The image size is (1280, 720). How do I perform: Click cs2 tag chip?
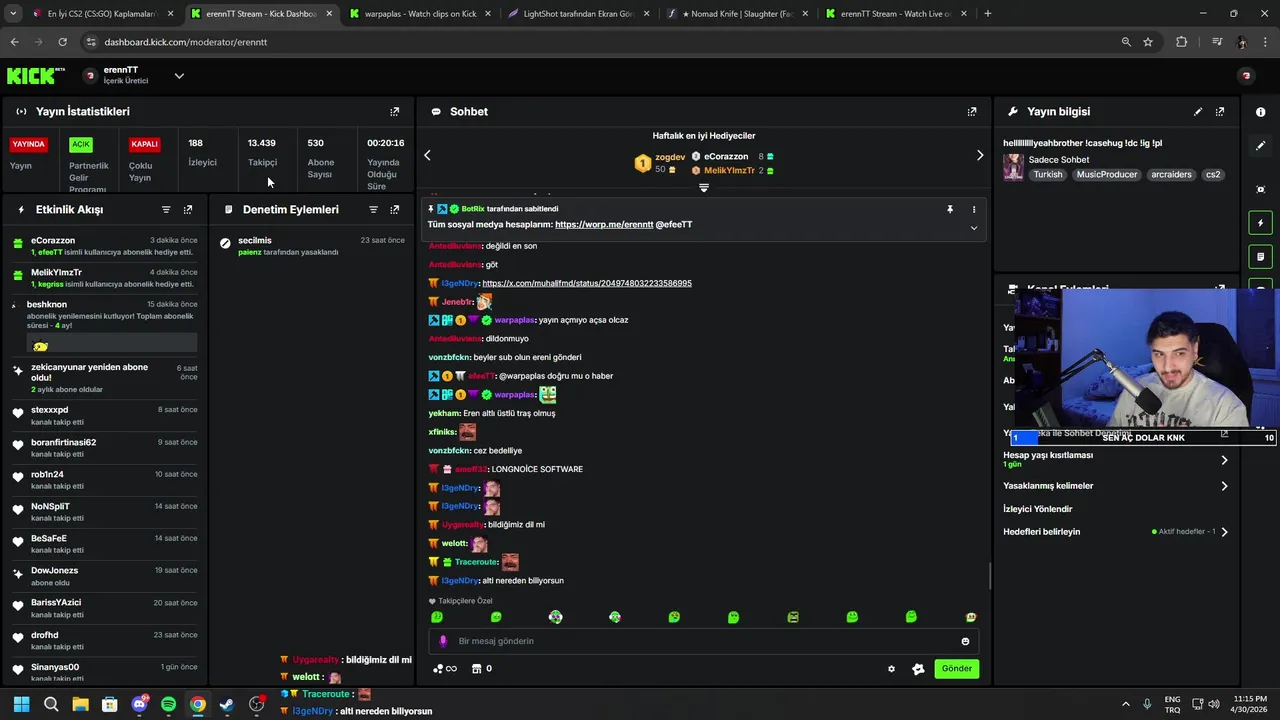pyautogui.click(x=1213, y=174)
